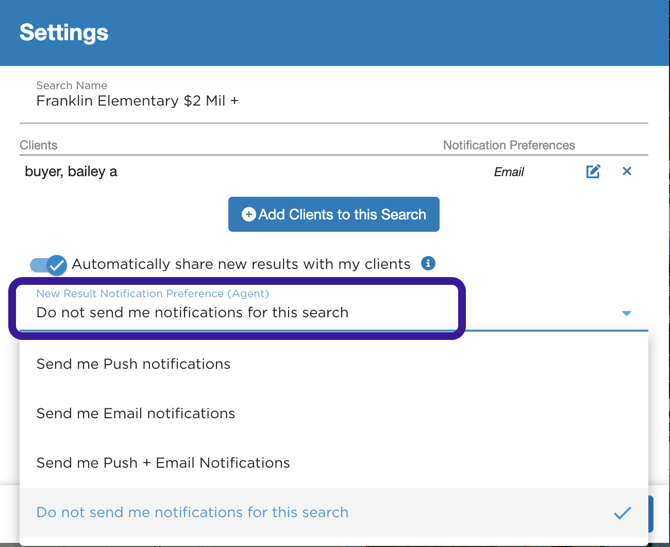Image resolution: width=670 pixels, height=547 pixels.
Task: Pick 'Send me Push + Email Notifications'
Action: click(x=163, y=463)
